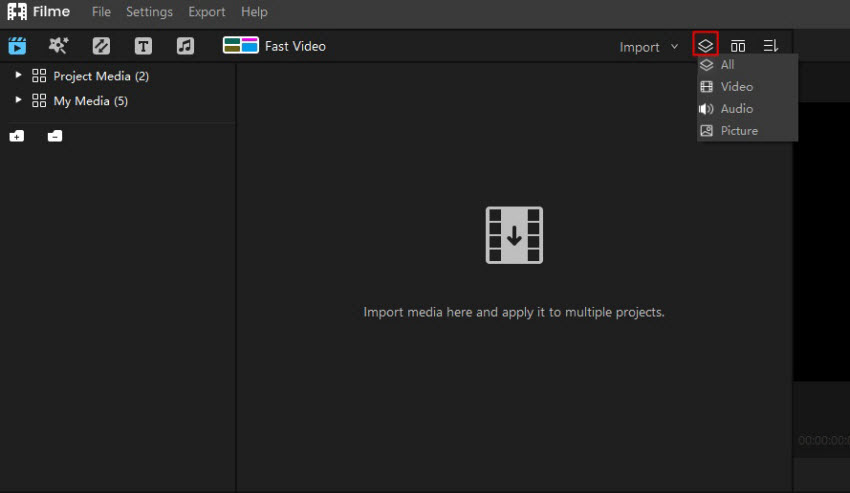Viewport: 850px width, 493px height.
Task: Open the File menu
Action: 101,11
